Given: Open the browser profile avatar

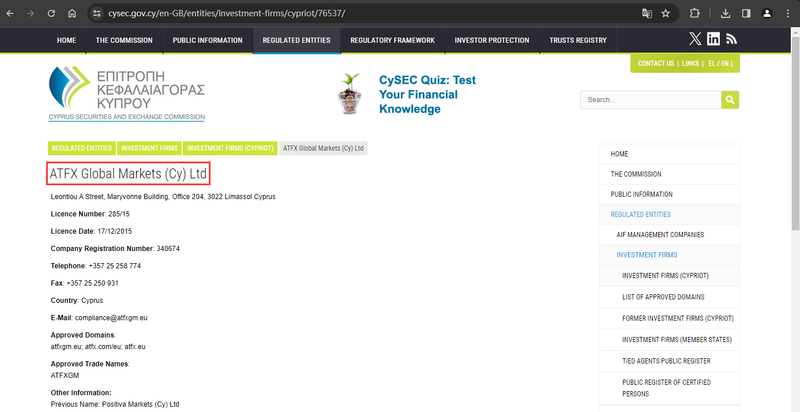Looking at the screenshot, I should point(767,14).
